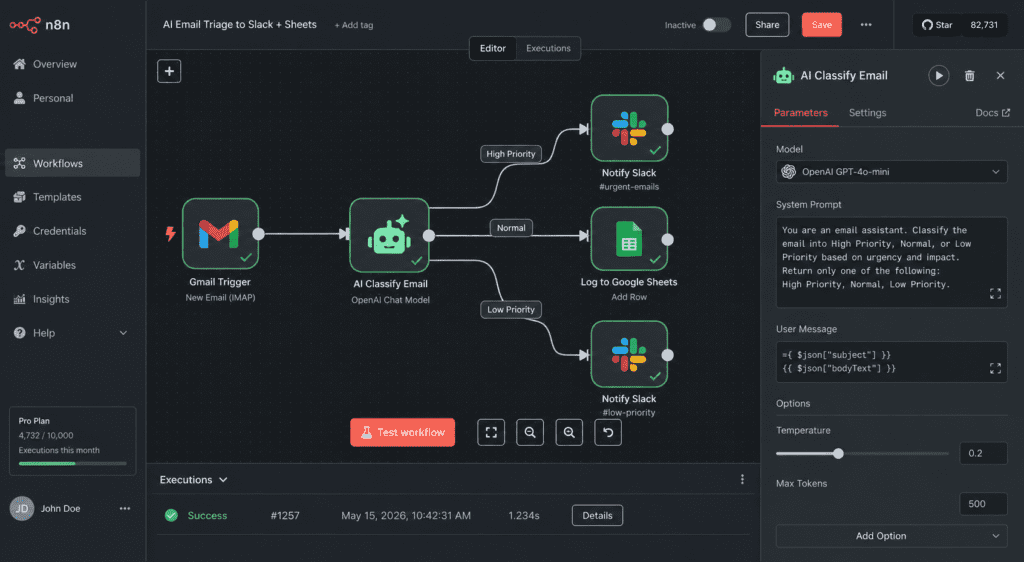The width and height of the screenshot is (1024, 562).
Task: Click the Pro Plan usage progress bar
Action: 72,463
